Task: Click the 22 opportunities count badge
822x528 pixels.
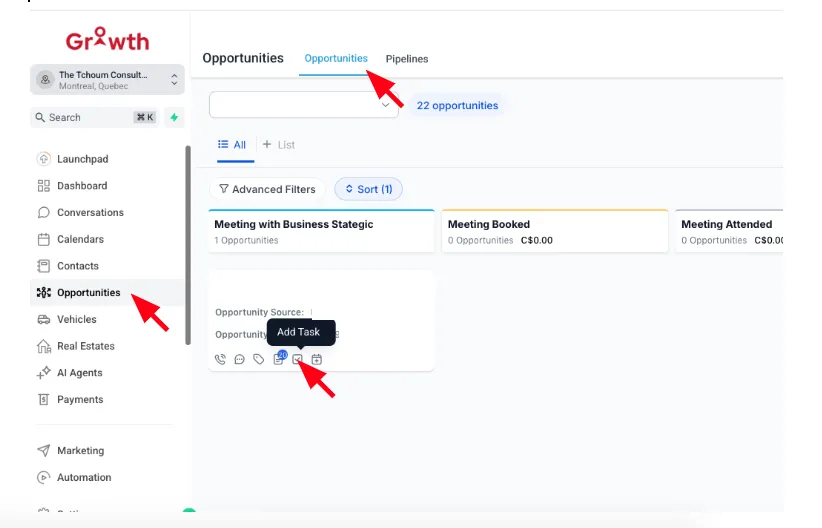Action: click(457, 105)
